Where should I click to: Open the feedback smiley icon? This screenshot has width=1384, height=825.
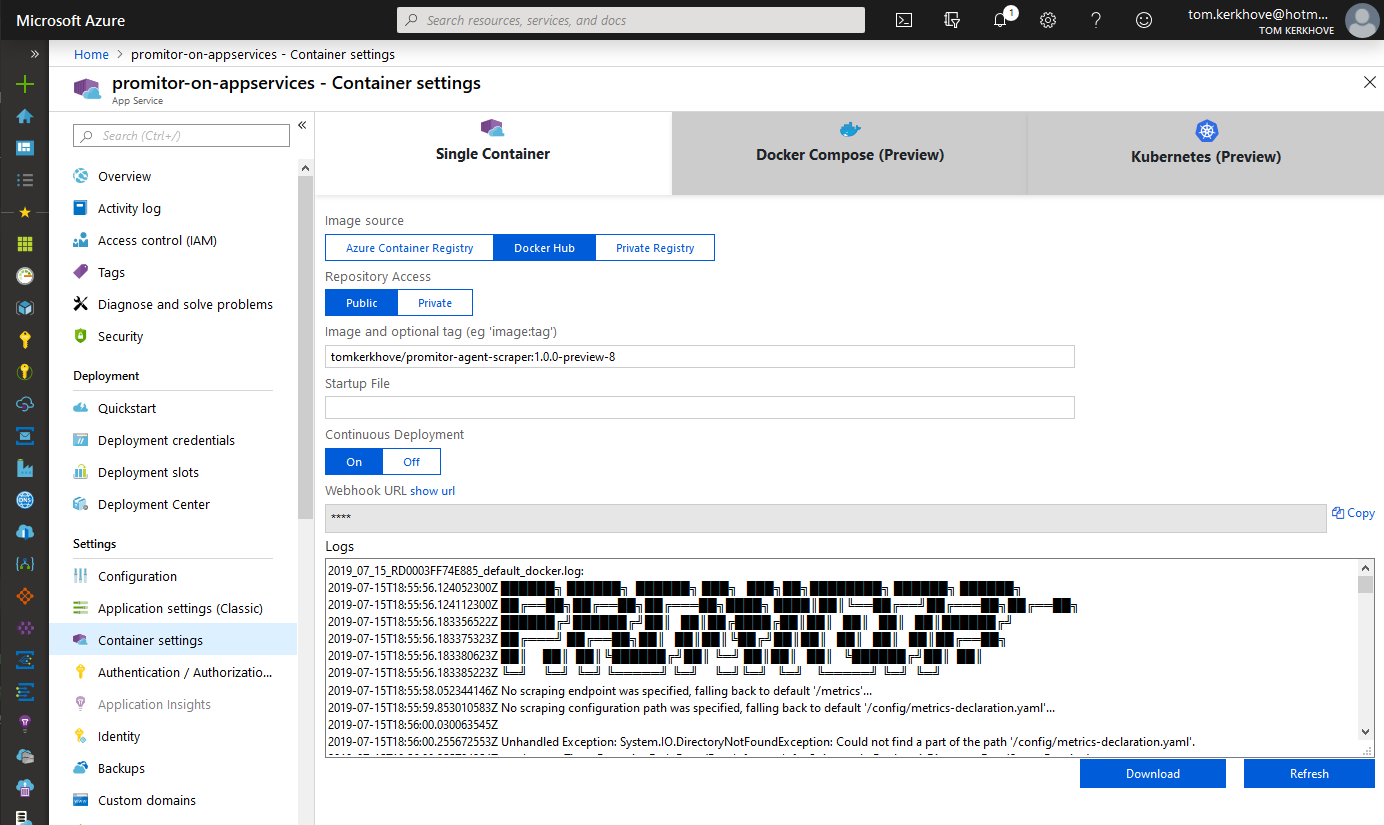(x=1144, y=20)
